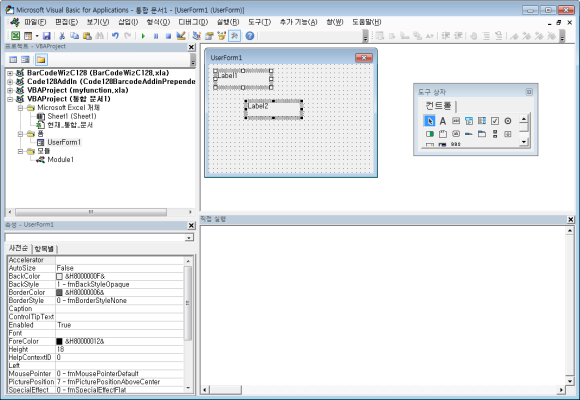Select Sheet1 (Sheet1) in project tree

click(72, 116)
